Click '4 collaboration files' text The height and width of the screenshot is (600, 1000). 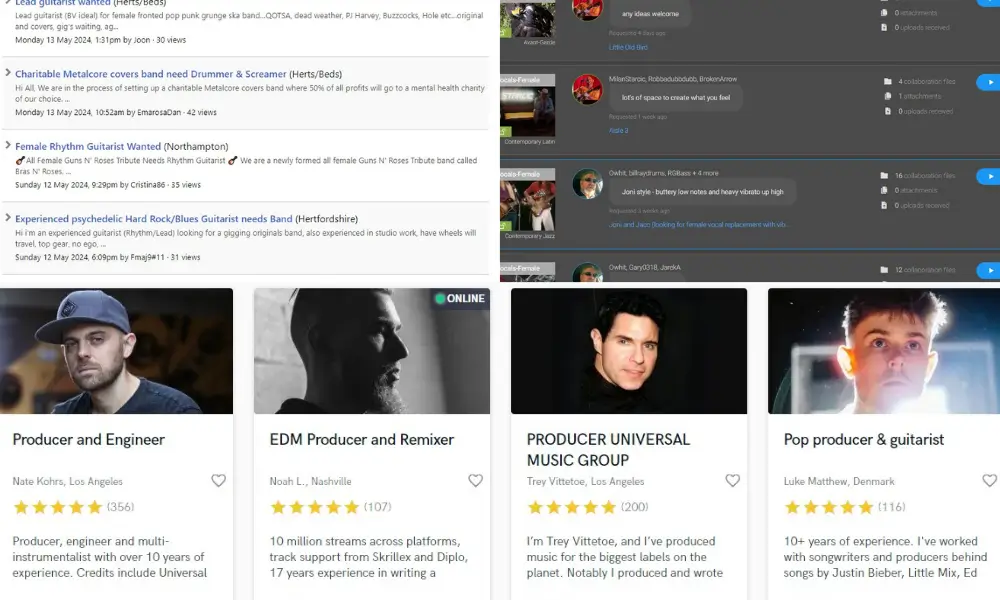coord(927,82)
